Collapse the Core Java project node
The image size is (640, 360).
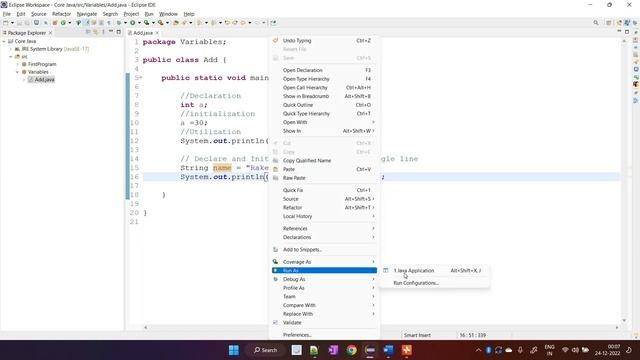pyautogui.click(x=4, y=41)
